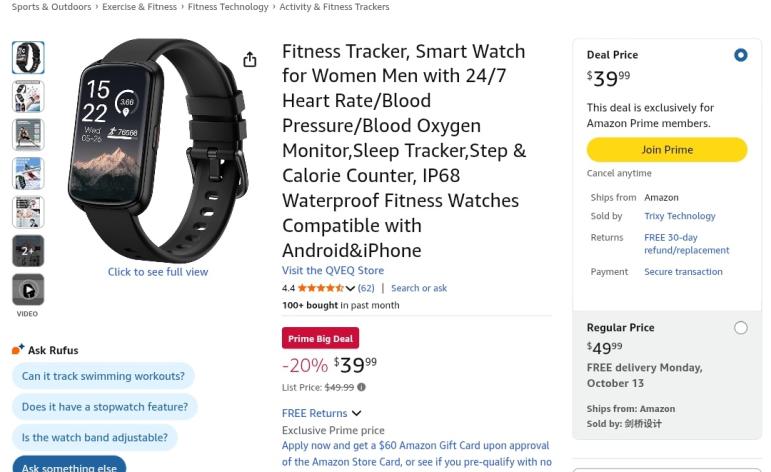Image resolution: width=771 pixels, height=472 pixels.
Task: Select the Deal Price radio button
Action: coord(740,55)
